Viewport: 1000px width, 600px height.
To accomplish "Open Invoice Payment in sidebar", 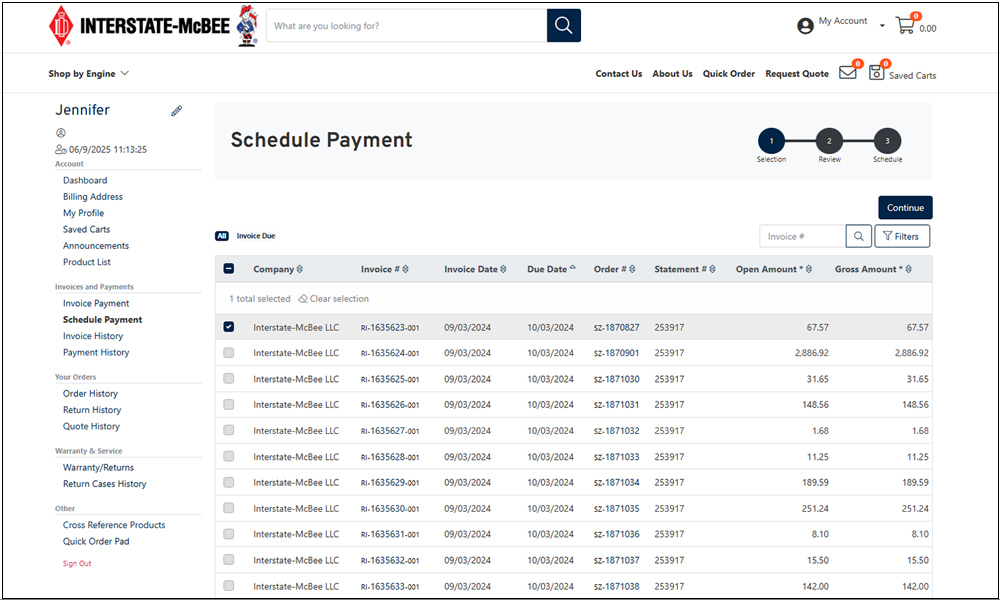I will click(96, 304).
